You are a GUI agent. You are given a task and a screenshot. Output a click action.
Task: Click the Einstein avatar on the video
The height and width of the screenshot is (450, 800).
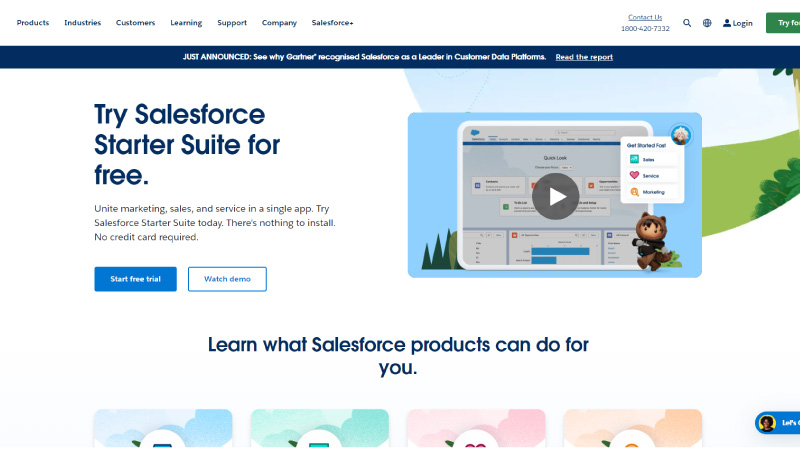tap(681, 135)
